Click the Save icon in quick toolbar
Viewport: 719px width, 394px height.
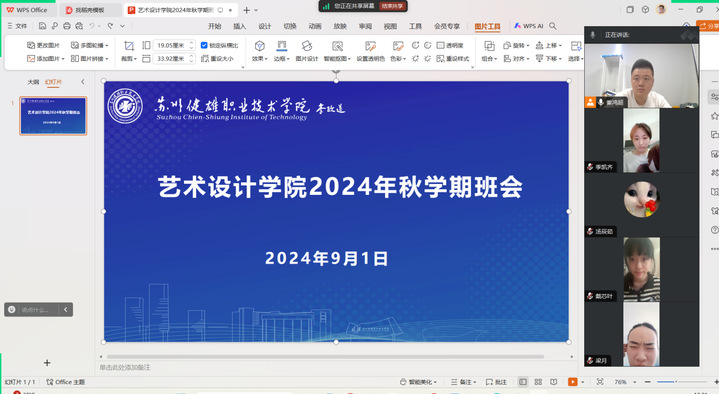click(x=42, y=26)
